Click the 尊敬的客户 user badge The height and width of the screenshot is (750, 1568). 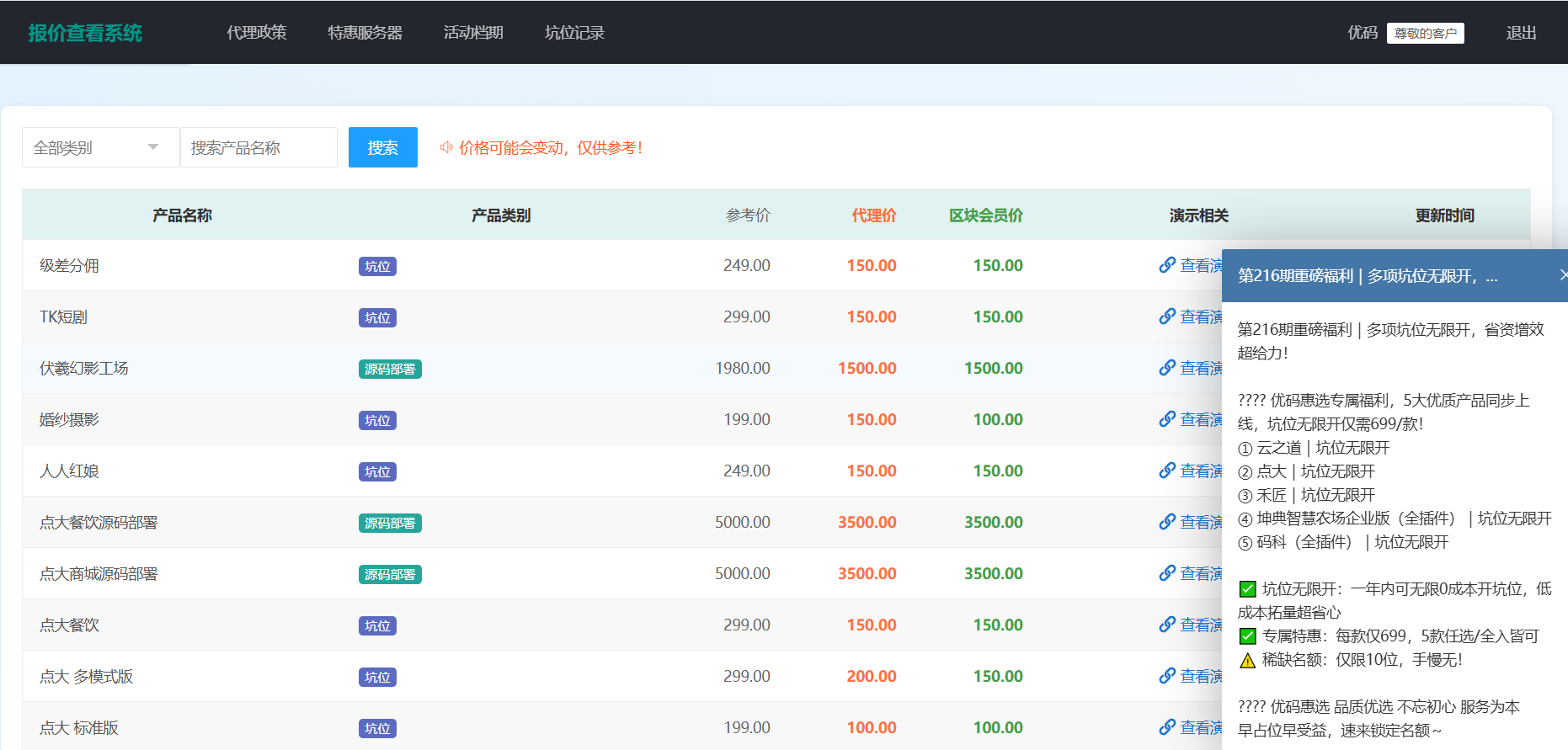[1425, 33]
